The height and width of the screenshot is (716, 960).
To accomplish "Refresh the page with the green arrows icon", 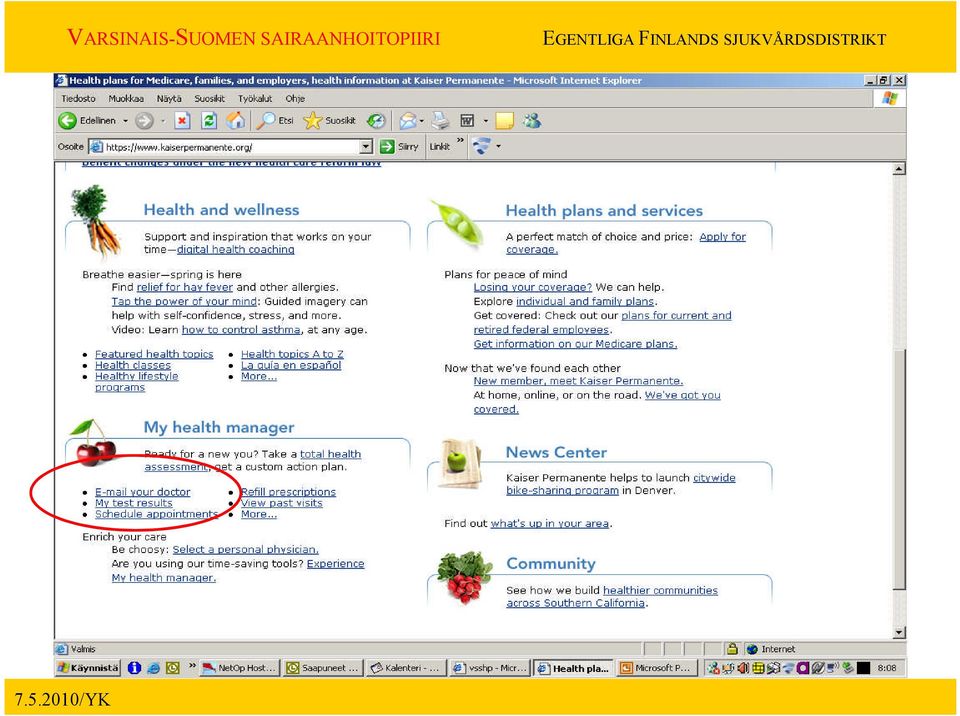I will (209, 121).
